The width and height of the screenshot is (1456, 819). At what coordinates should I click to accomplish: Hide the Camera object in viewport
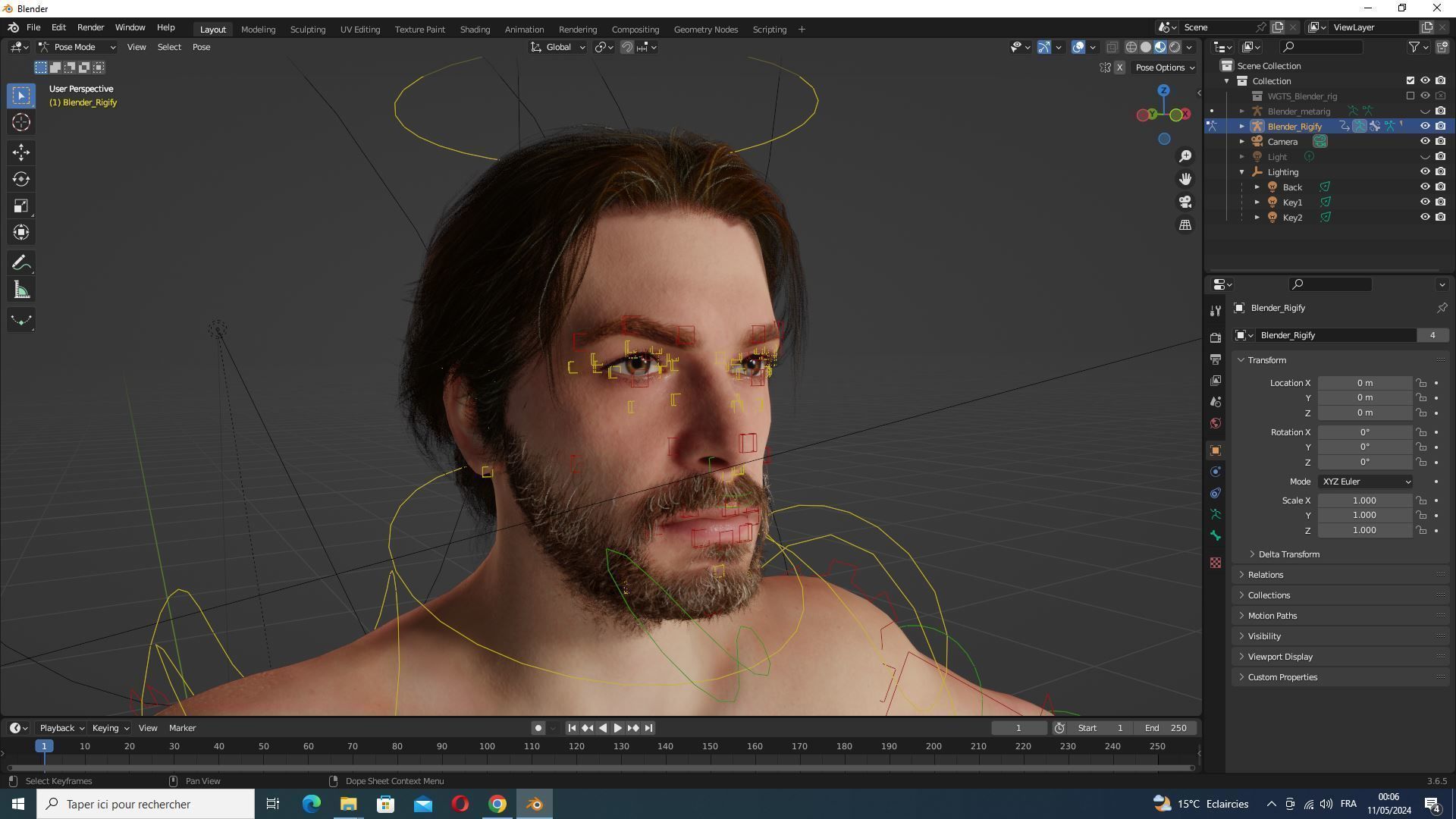coord(1425,142)
